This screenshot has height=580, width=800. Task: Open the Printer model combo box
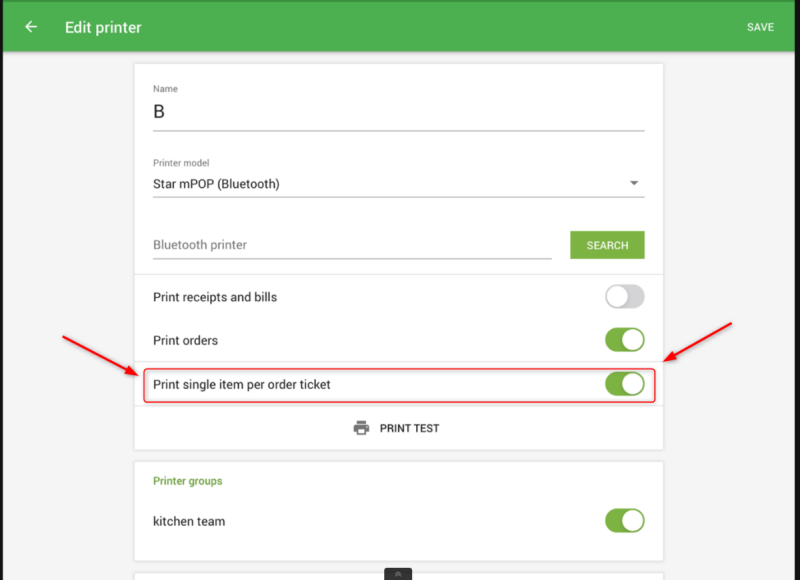click(x=390, y=184)
